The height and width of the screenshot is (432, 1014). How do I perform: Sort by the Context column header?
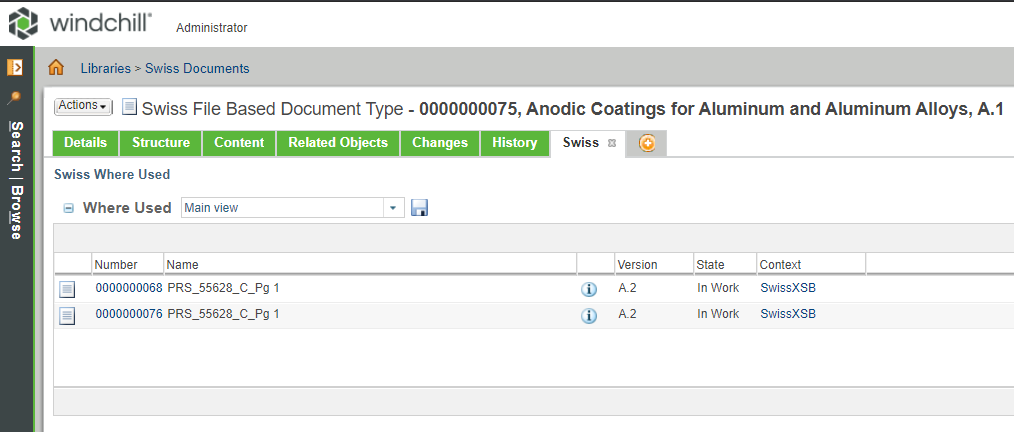coord(811,265)
